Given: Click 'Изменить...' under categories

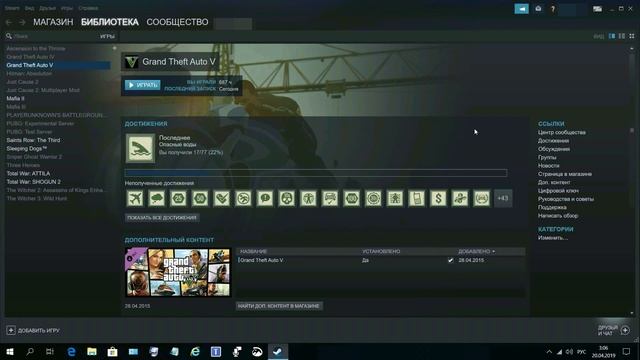Looking at the screenshot, I should pyautogui.click(x=553, y=238).
